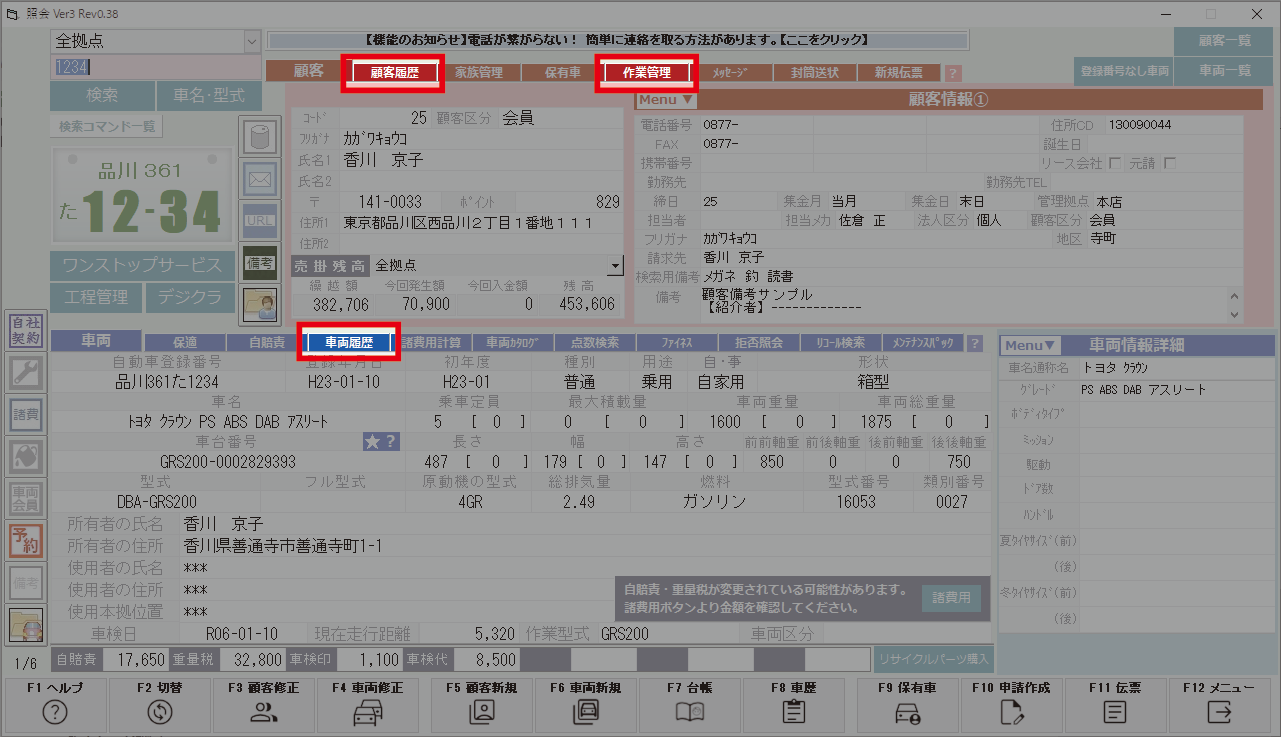Click F10 申請作成 document icon
Image resolution: width=1281 pixels, height=737 pixels.
coord(1011,712)
